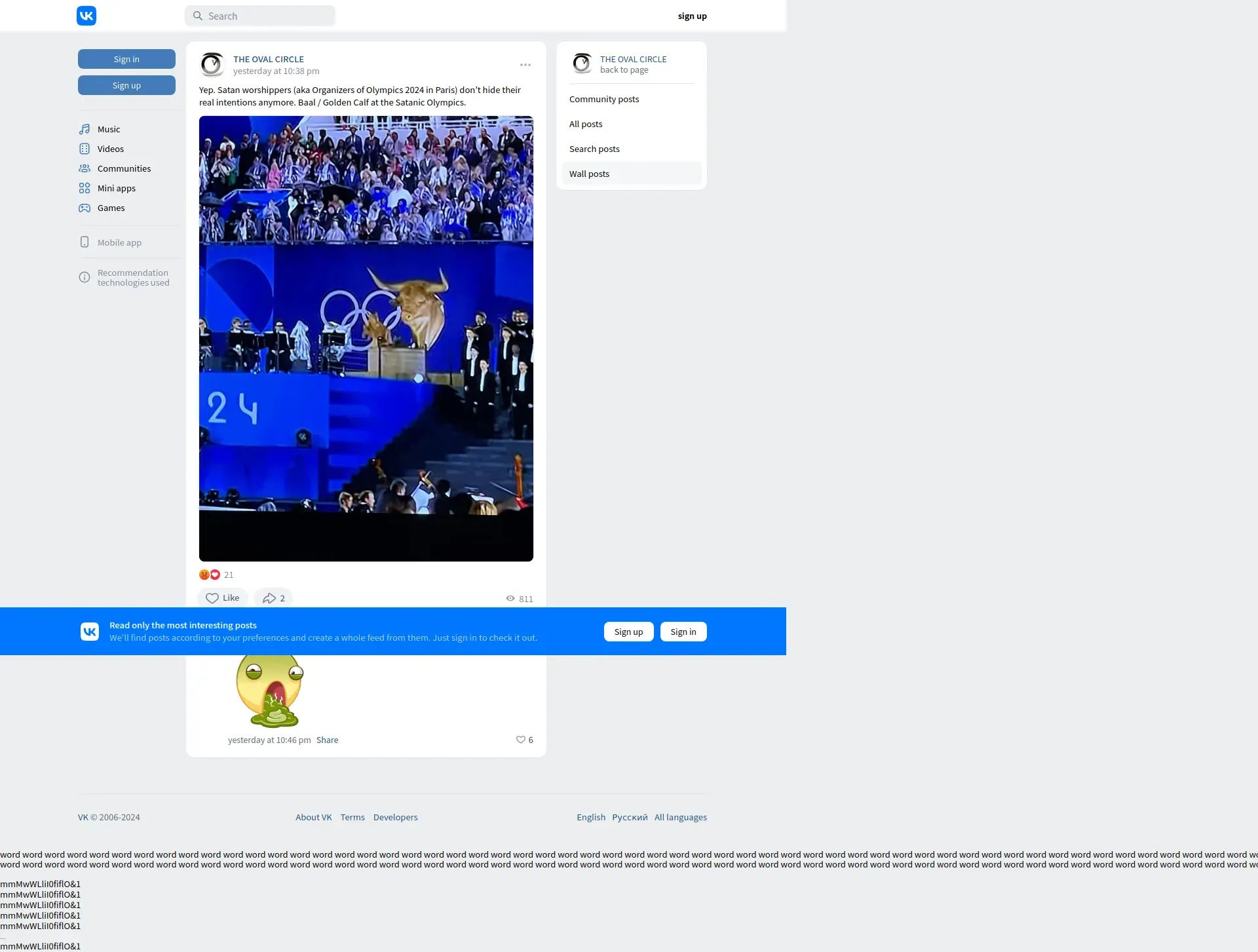Select Community posts in right panel
The width and height of the screenshot is (1258, 952).
pos(604,99)
